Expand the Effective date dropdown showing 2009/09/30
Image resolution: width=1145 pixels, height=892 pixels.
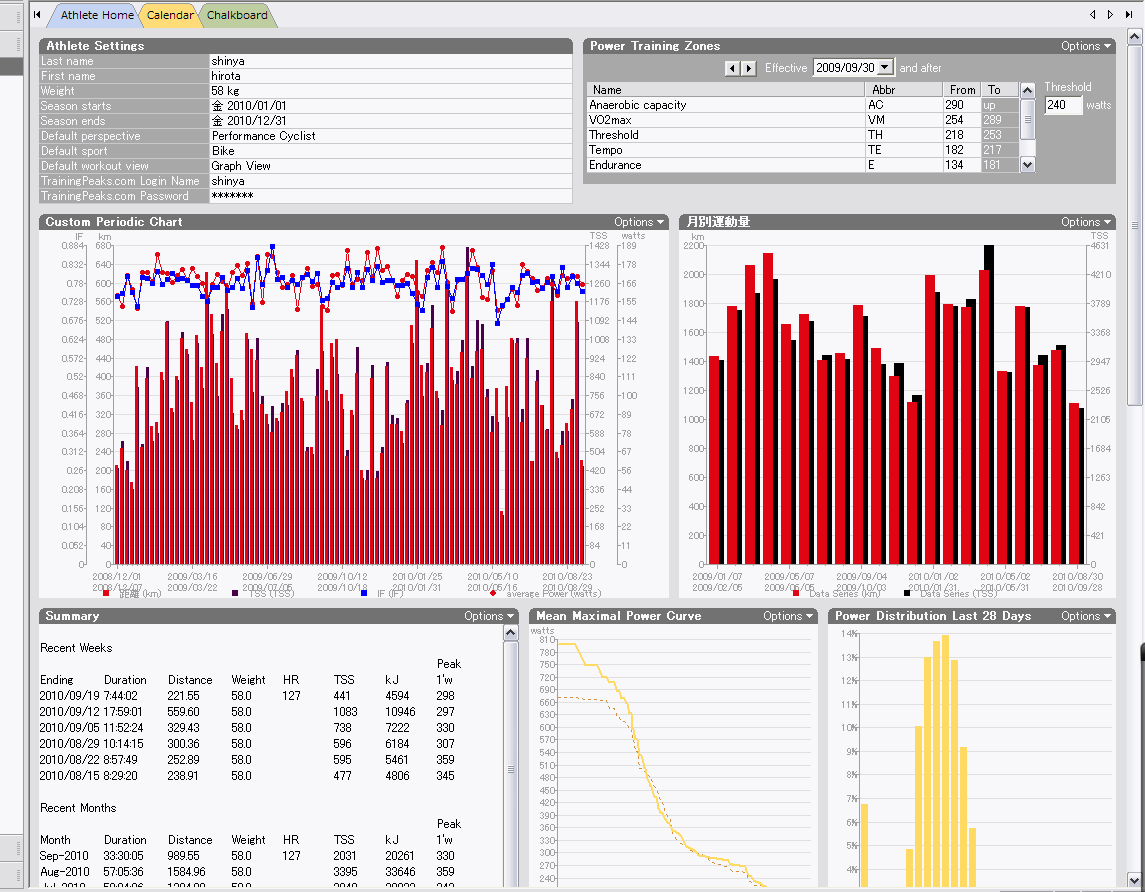coord(885,67)
